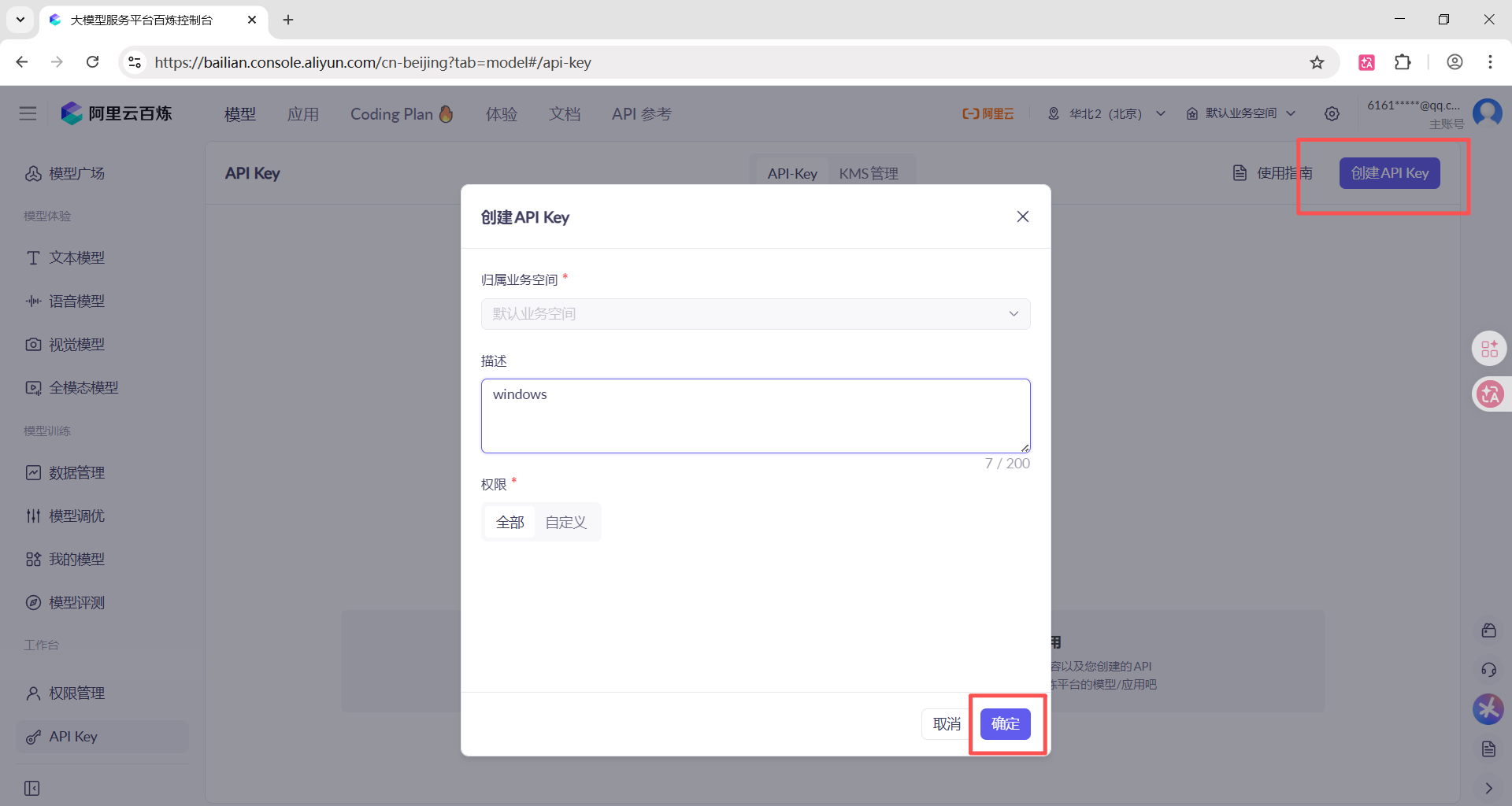Click the user avatar icon
The image size is (1512, 806).
pyautogui.click(x=1487, y=113)
